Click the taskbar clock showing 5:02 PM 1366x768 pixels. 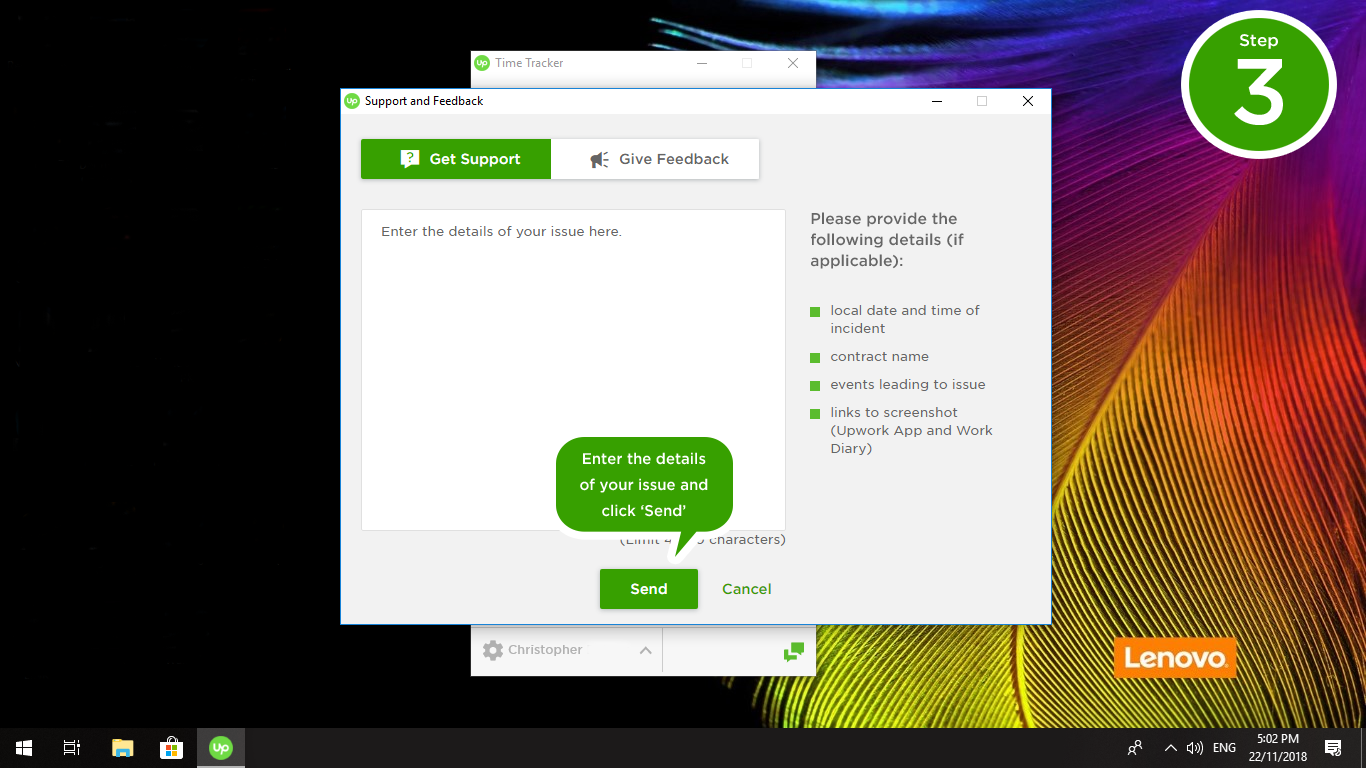pyautogui.click(x=1277, y=747)
